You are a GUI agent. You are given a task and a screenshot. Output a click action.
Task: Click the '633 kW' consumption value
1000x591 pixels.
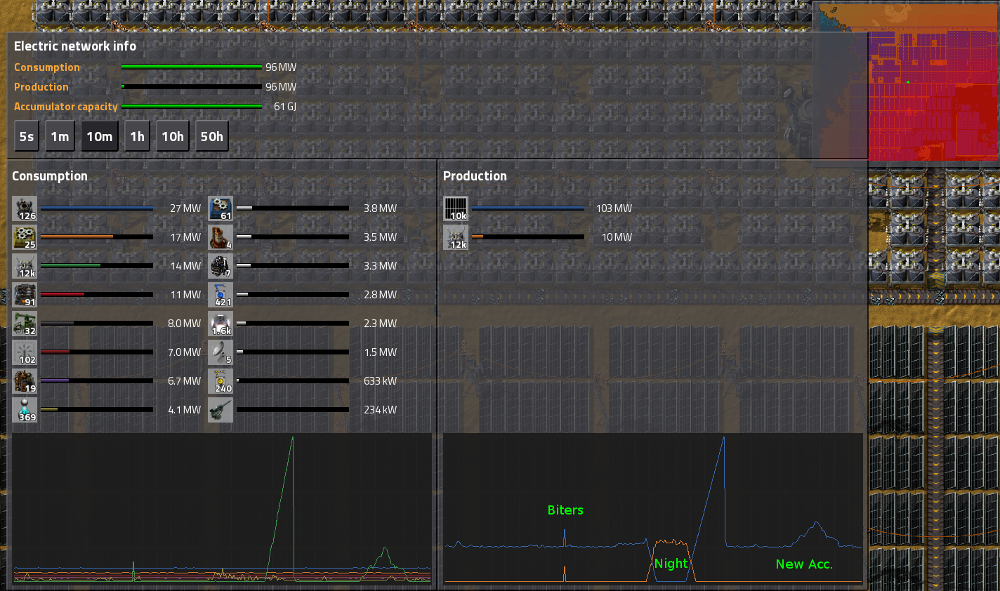380,381
